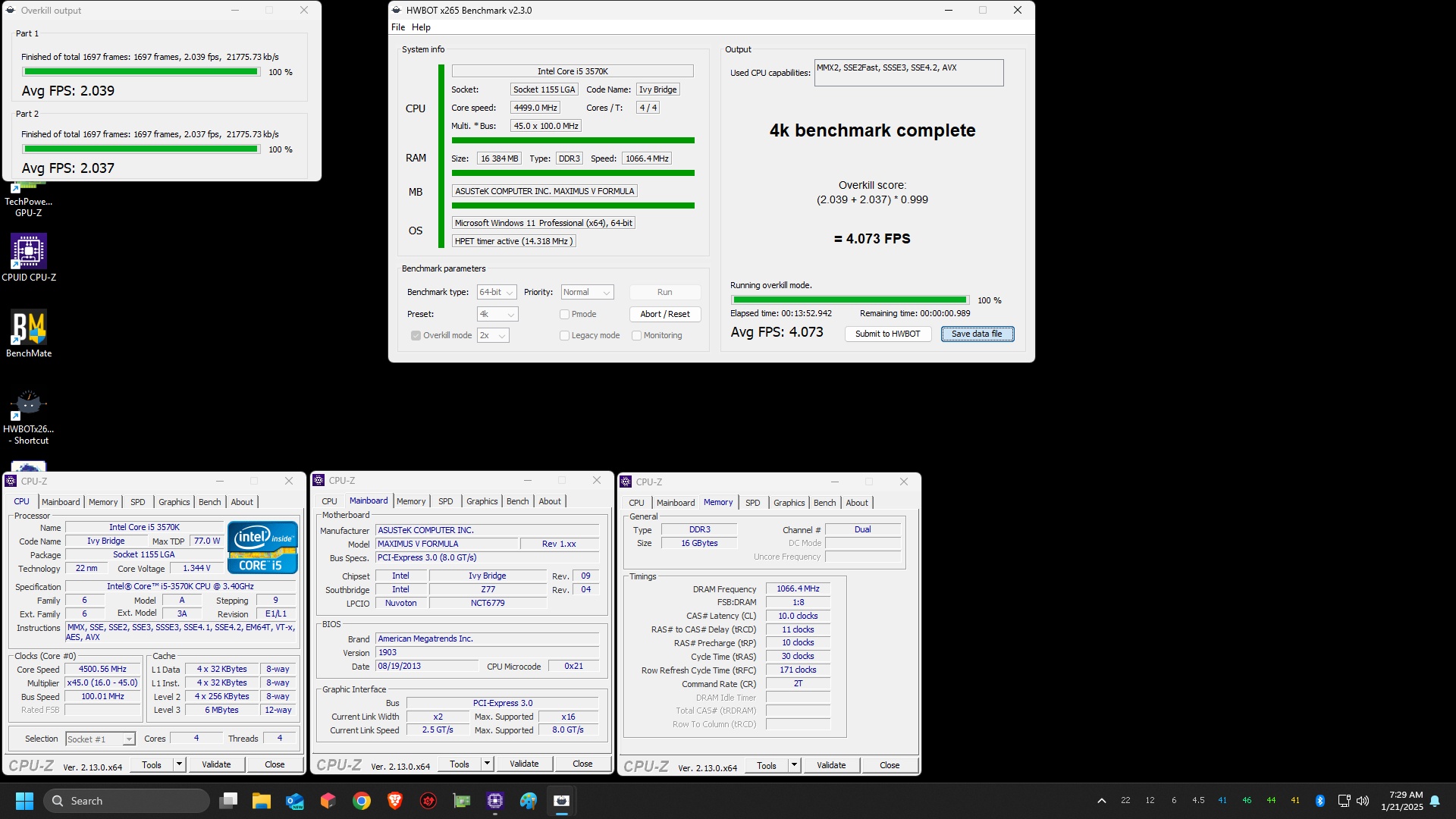Enable the Monitoring checkbox
1456x819 pixels.
(636, 335)
